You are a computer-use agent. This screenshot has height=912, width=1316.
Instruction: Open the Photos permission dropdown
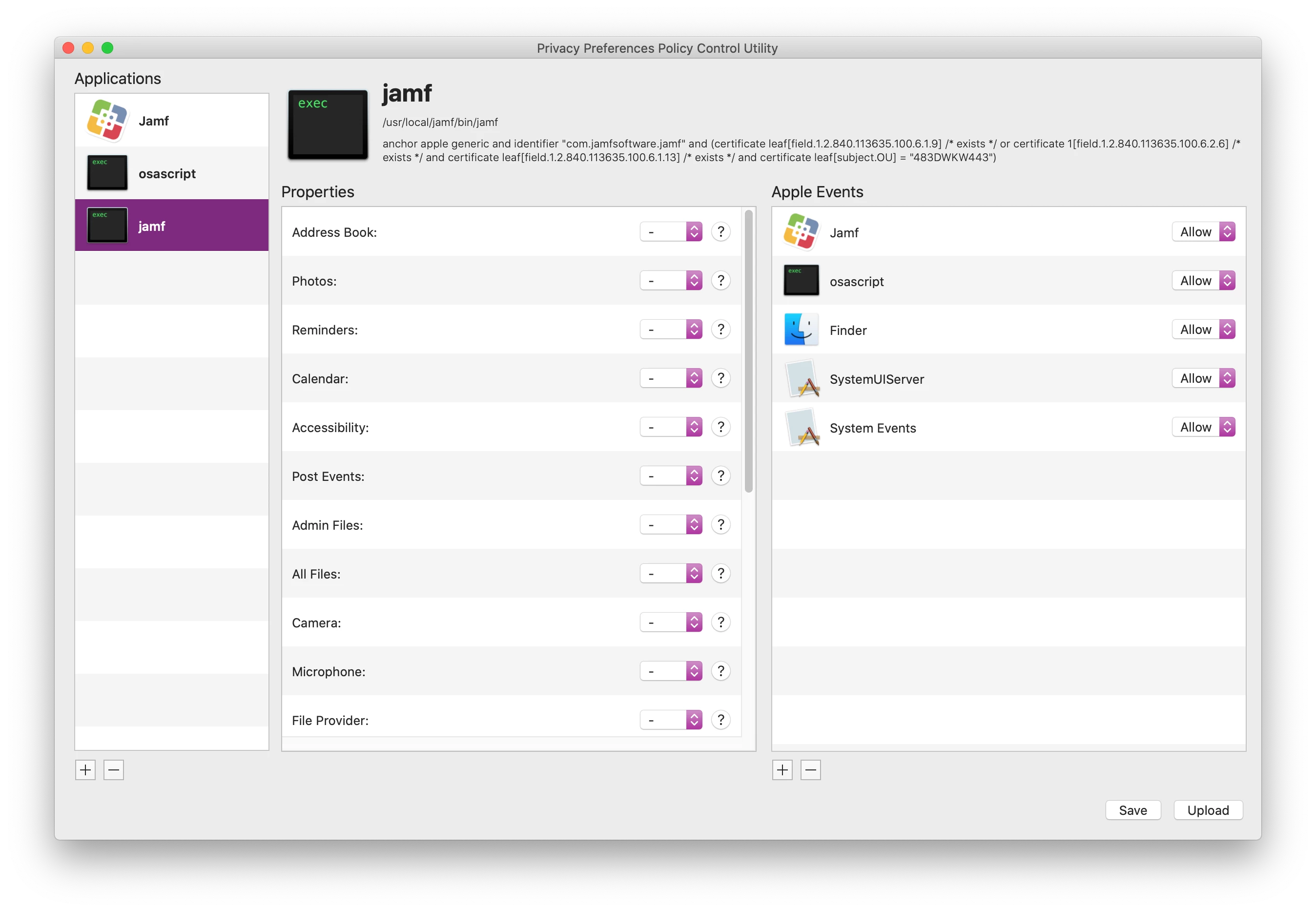(671, 281)
